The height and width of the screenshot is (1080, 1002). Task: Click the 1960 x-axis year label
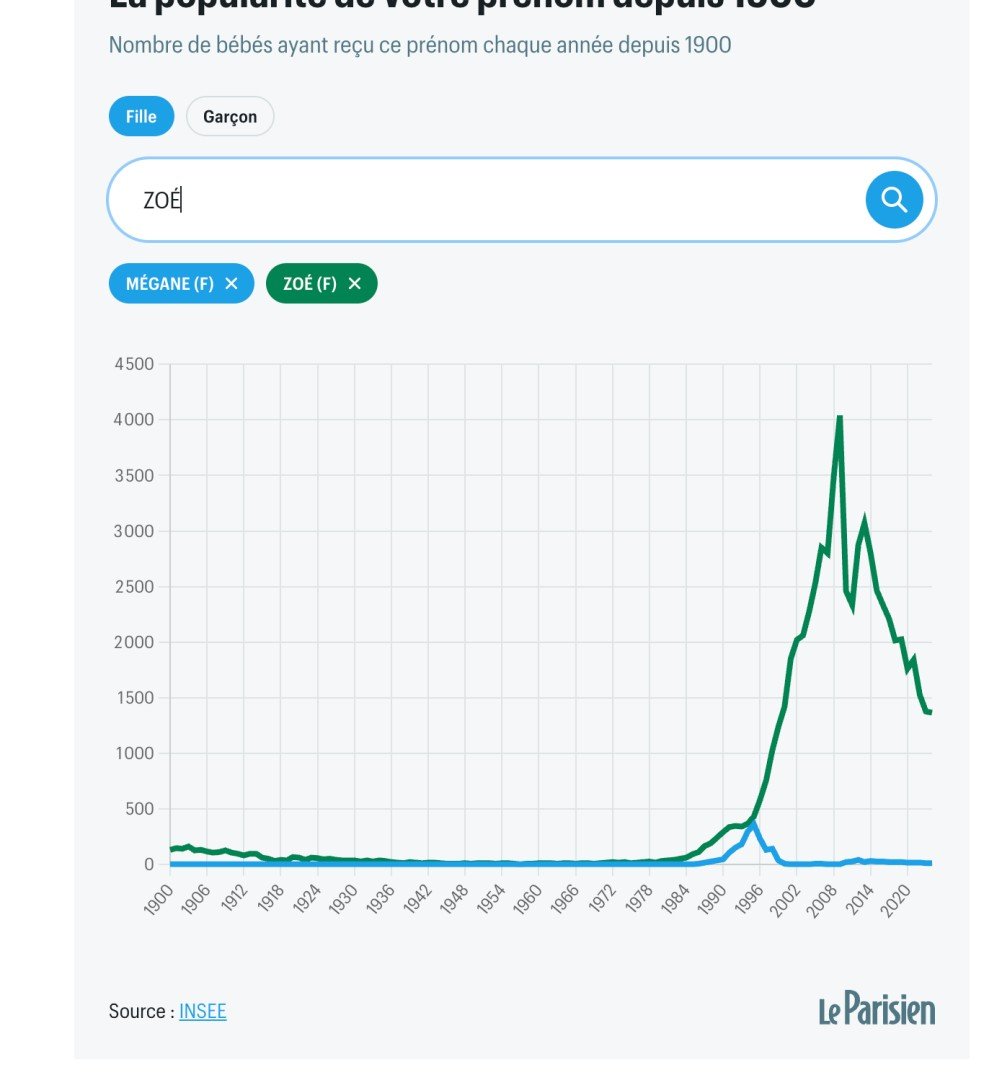528,900
